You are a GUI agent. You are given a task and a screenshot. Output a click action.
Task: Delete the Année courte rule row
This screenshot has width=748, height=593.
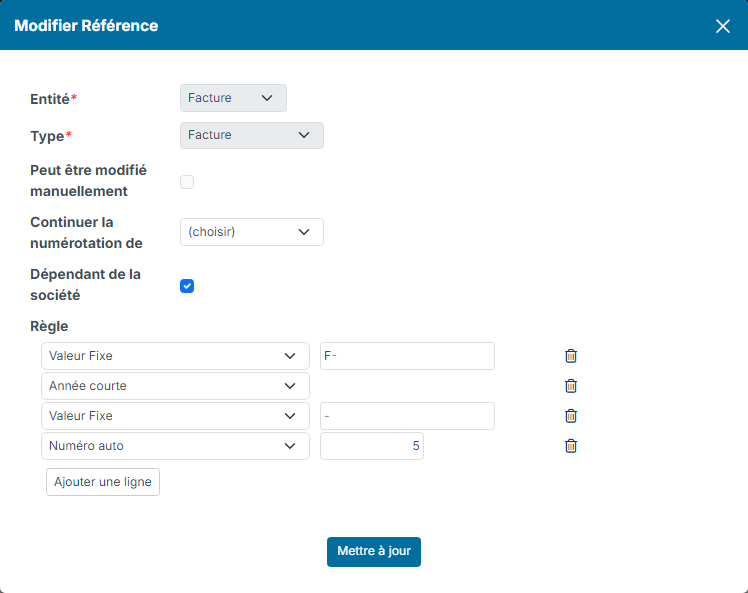571,386
